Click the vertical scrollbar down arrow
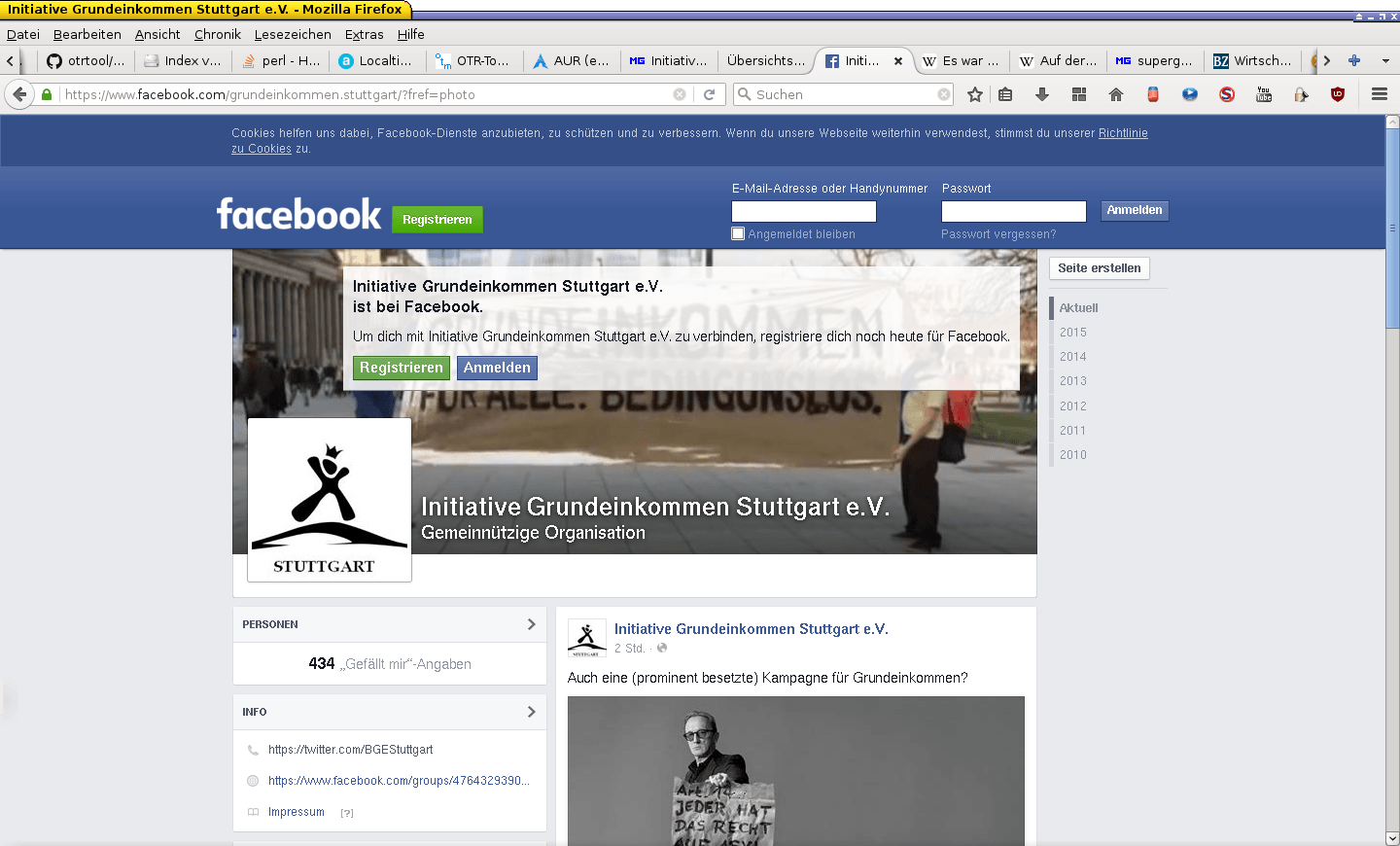The width and height of the screenshot is (1400, 846). 1392,838
